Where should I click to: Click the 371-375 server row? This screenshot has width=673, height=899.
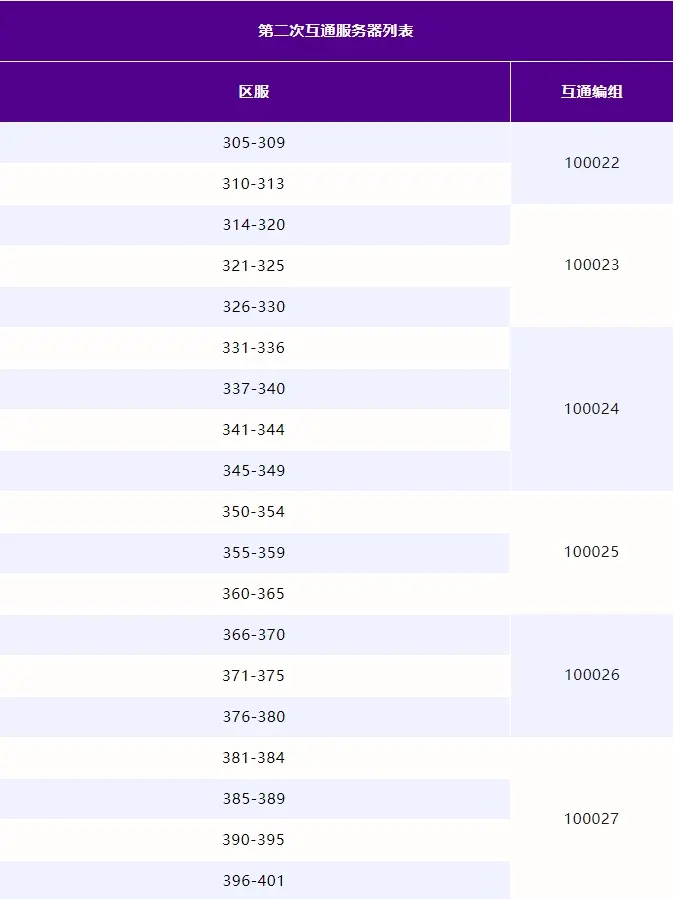(255, 675)
